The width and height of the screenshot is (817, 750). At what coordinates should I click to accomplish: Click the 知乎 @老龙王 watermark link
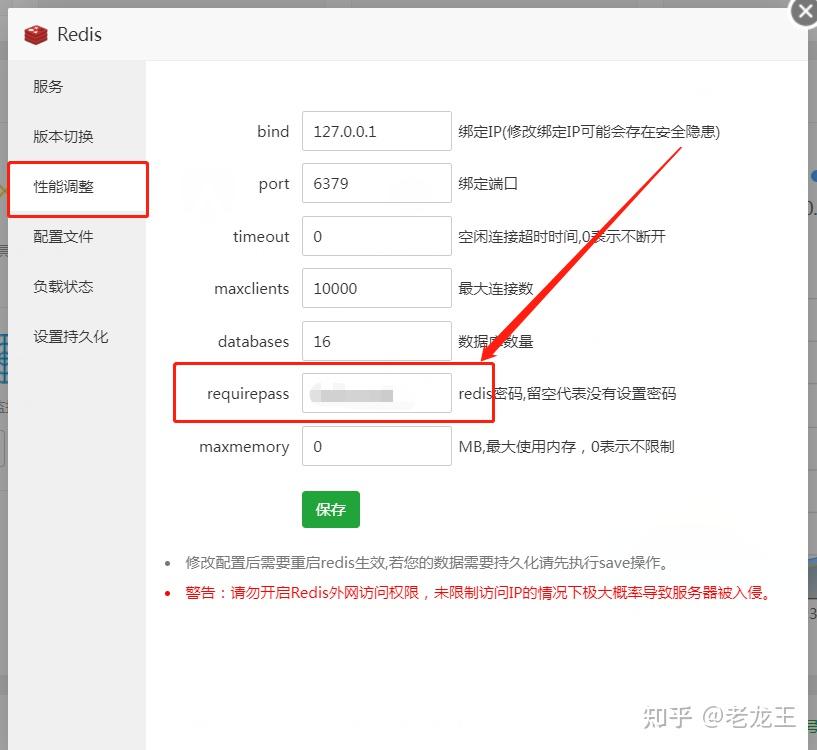click(722, 717)
